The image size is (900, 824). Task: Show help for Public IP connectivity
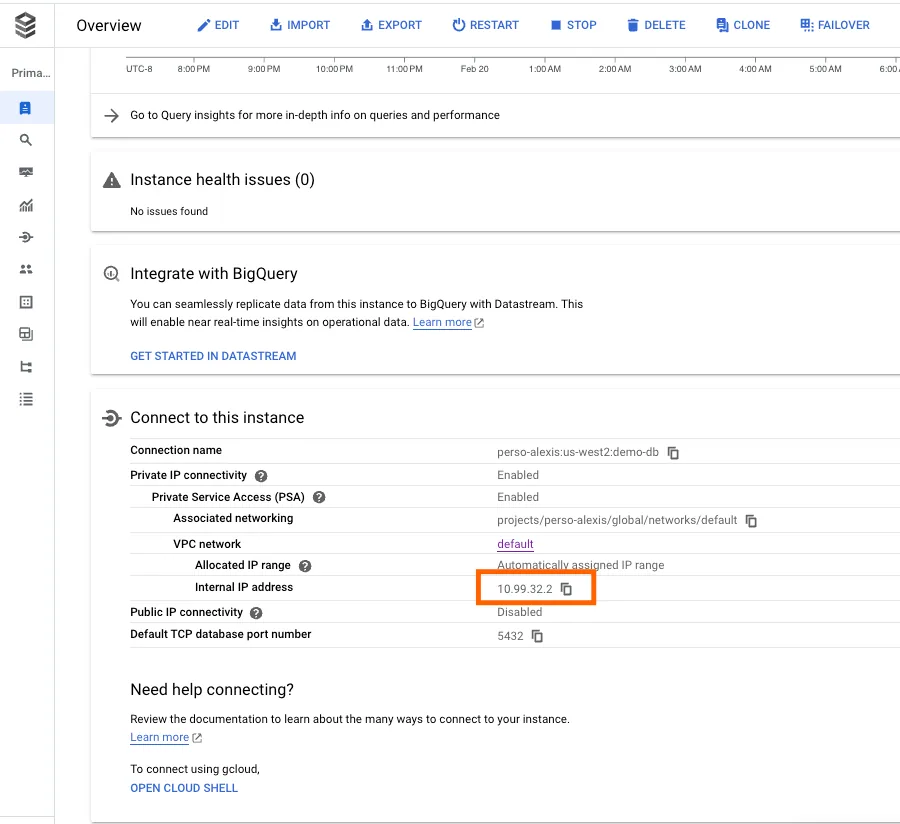(256, 613)
